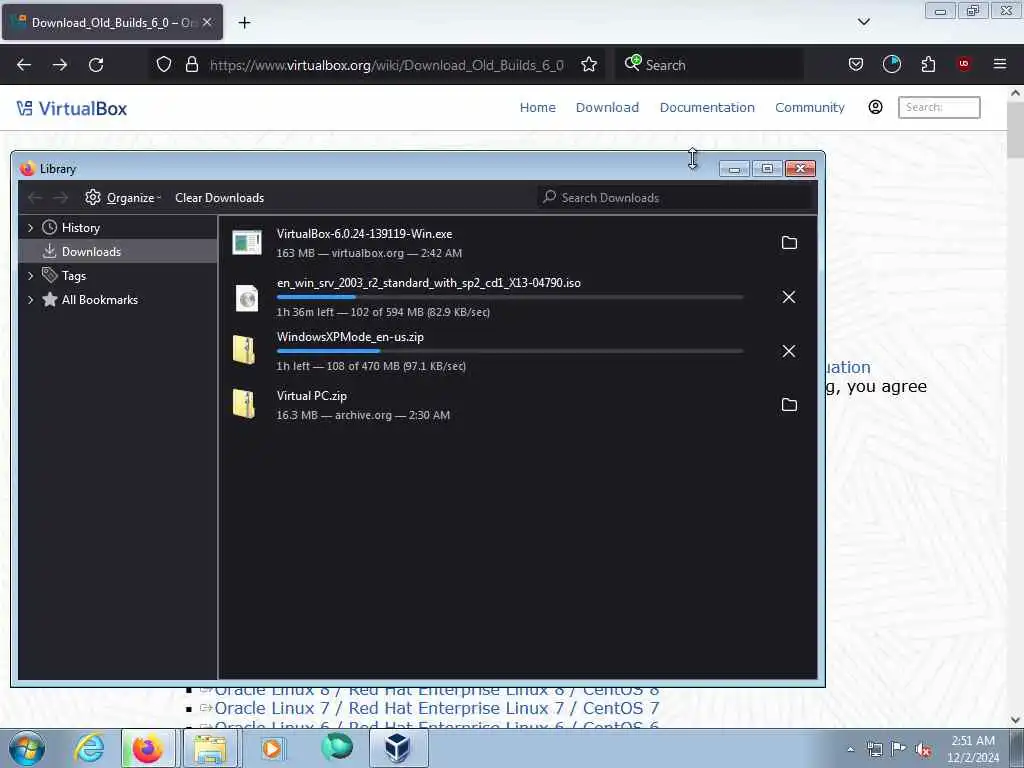Click the site security padlock

191,65
